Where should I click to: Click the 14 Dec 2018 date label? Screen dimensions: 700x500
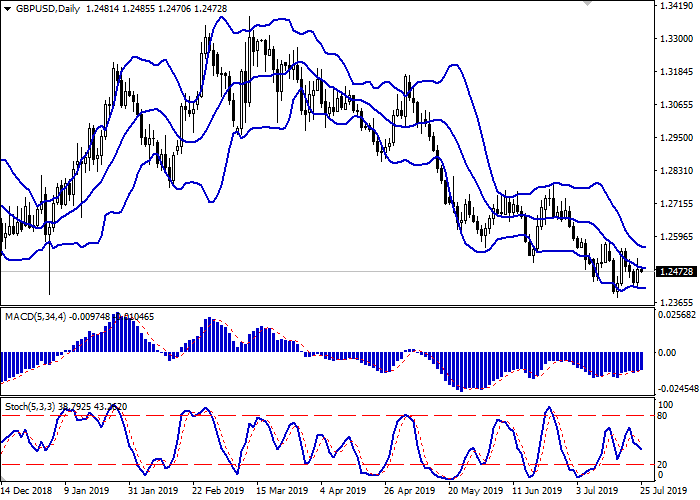coord(24,492)
